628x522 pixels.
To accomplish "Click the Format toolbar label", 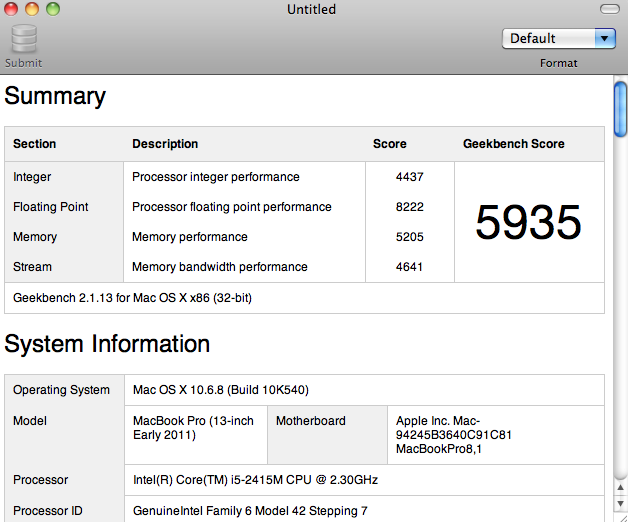I will click(x=559, y=63).
